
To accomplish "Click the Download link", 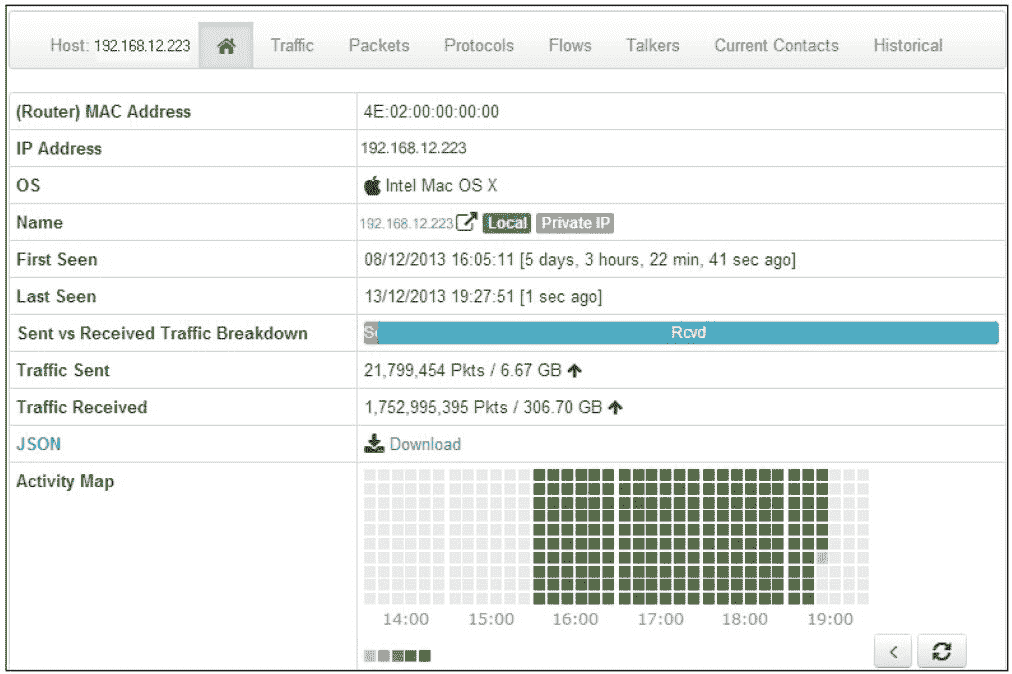I will tap(425, 444).
